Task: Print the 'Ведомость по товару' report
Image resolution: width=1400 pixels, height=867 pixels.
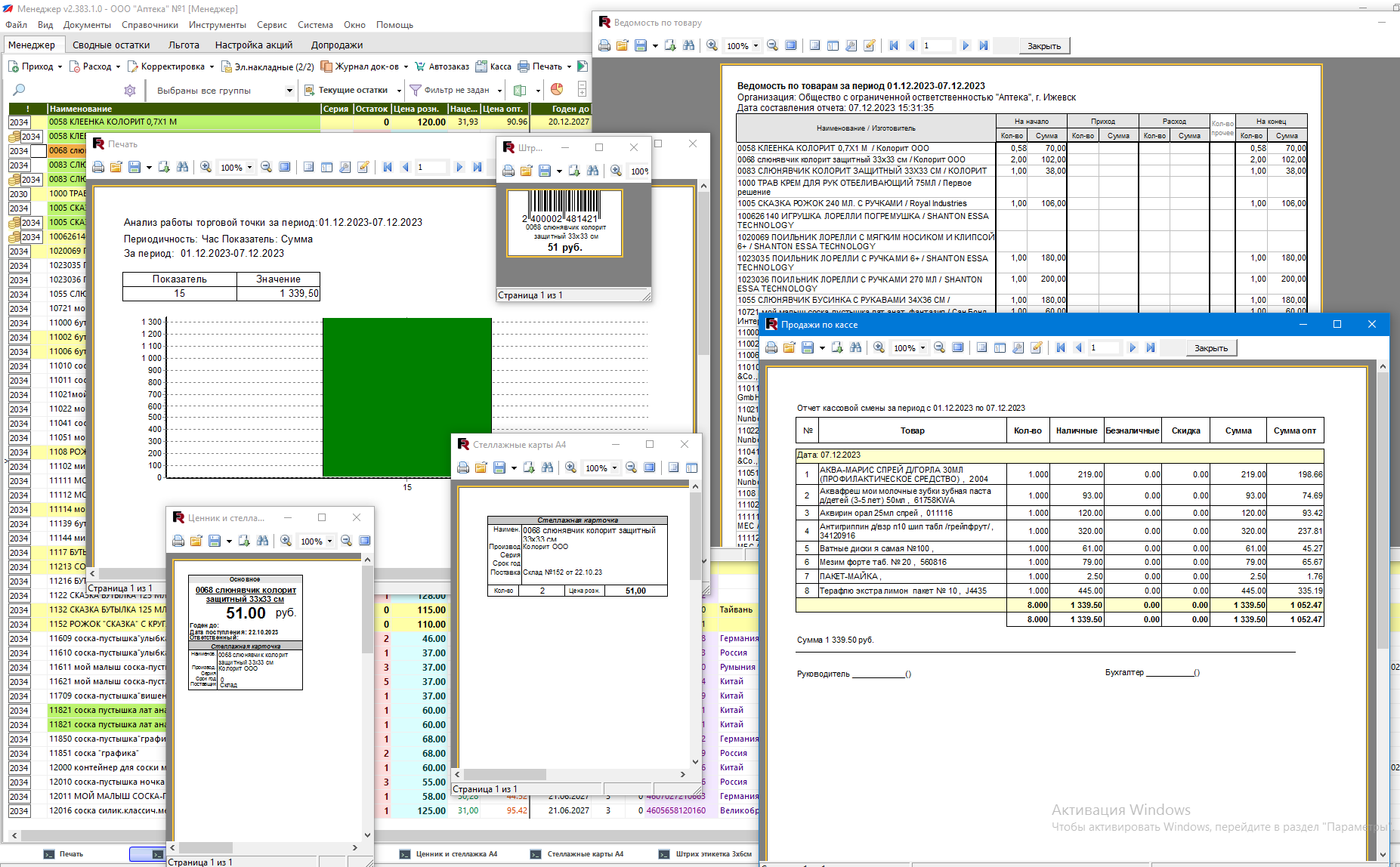Action: [x=604, y=45]
